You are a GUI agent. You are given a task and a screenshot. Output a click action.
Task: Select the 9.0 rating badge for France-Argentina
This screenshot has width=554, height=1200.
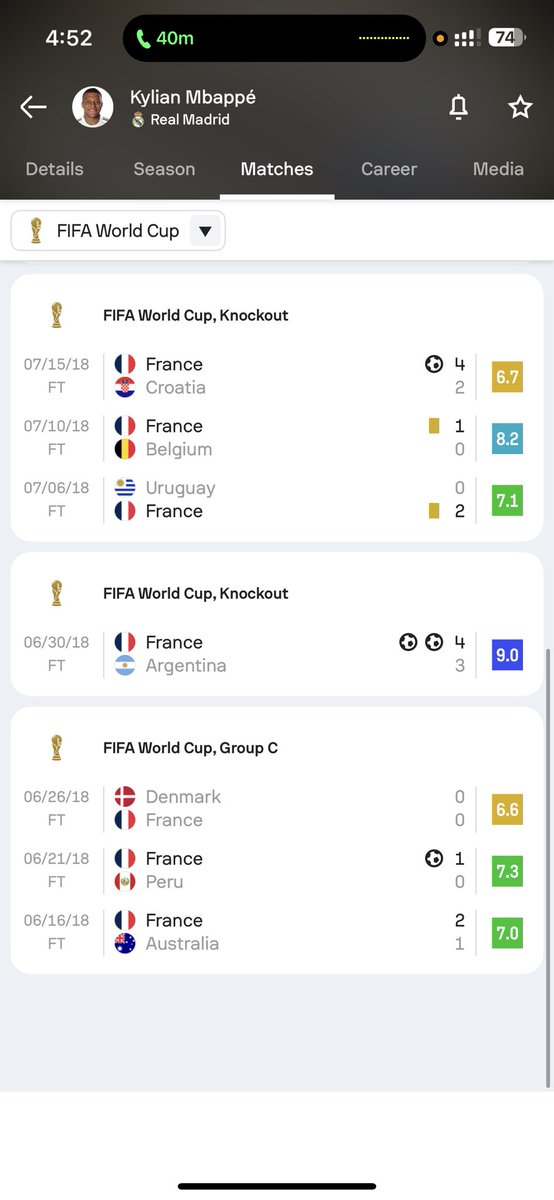tap(507, 654)
